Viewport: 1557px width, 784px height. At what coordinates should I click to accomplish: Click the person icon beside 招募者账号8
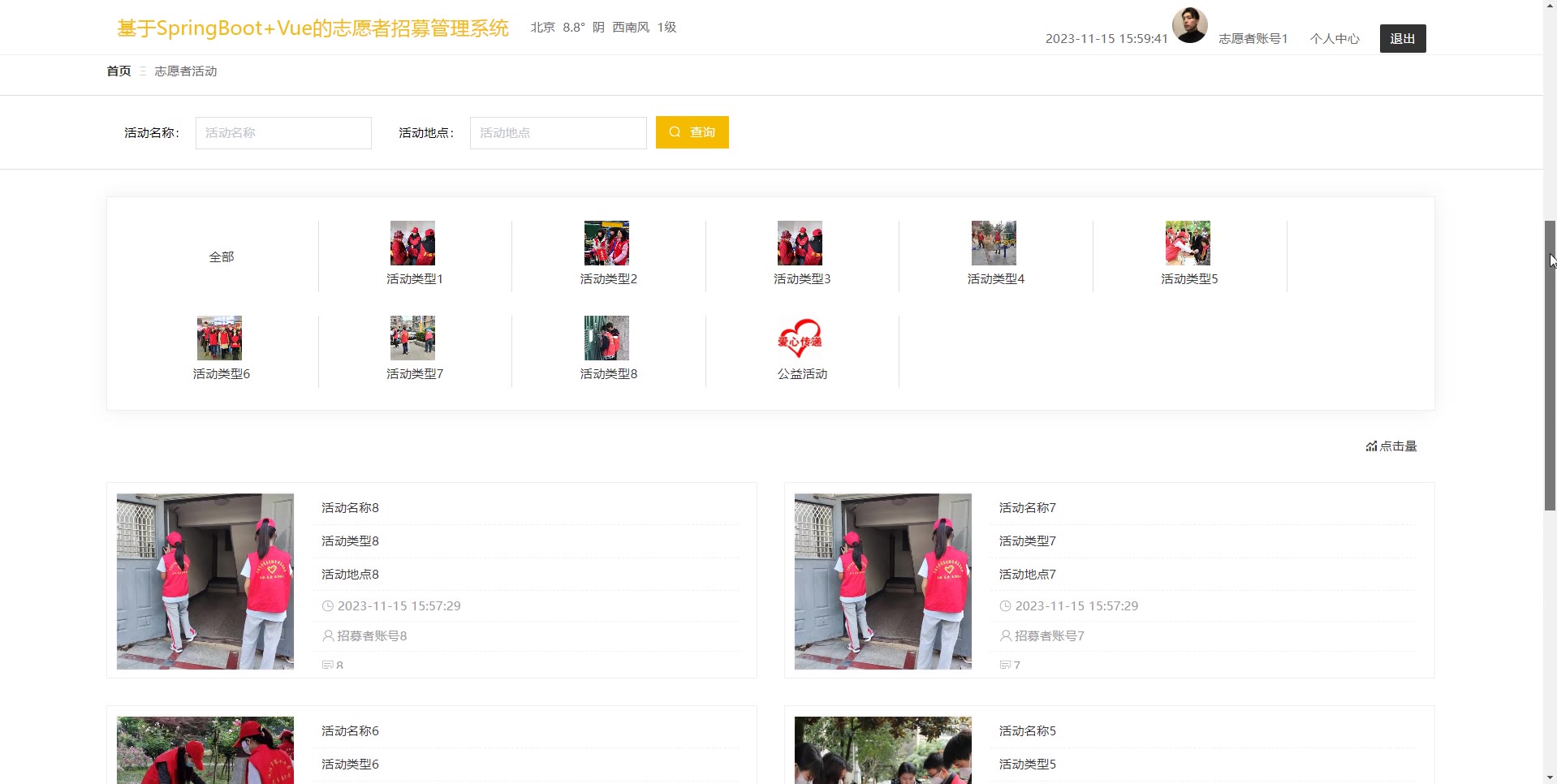pos(328,636)
